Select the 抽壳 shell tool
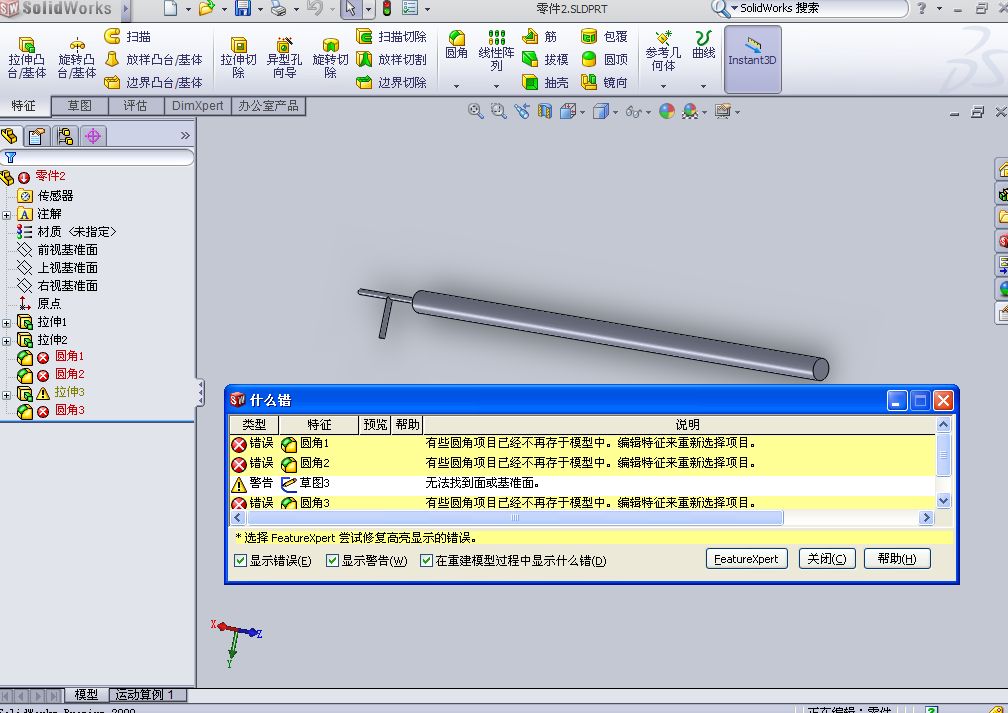 545,82
